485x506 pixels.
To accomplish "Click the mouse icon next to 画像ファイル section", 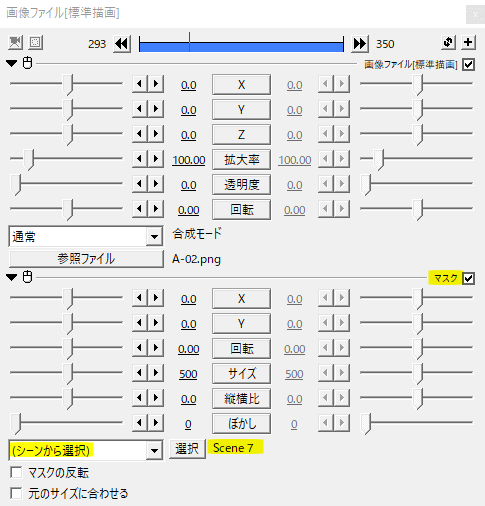I will click(27, 63).
